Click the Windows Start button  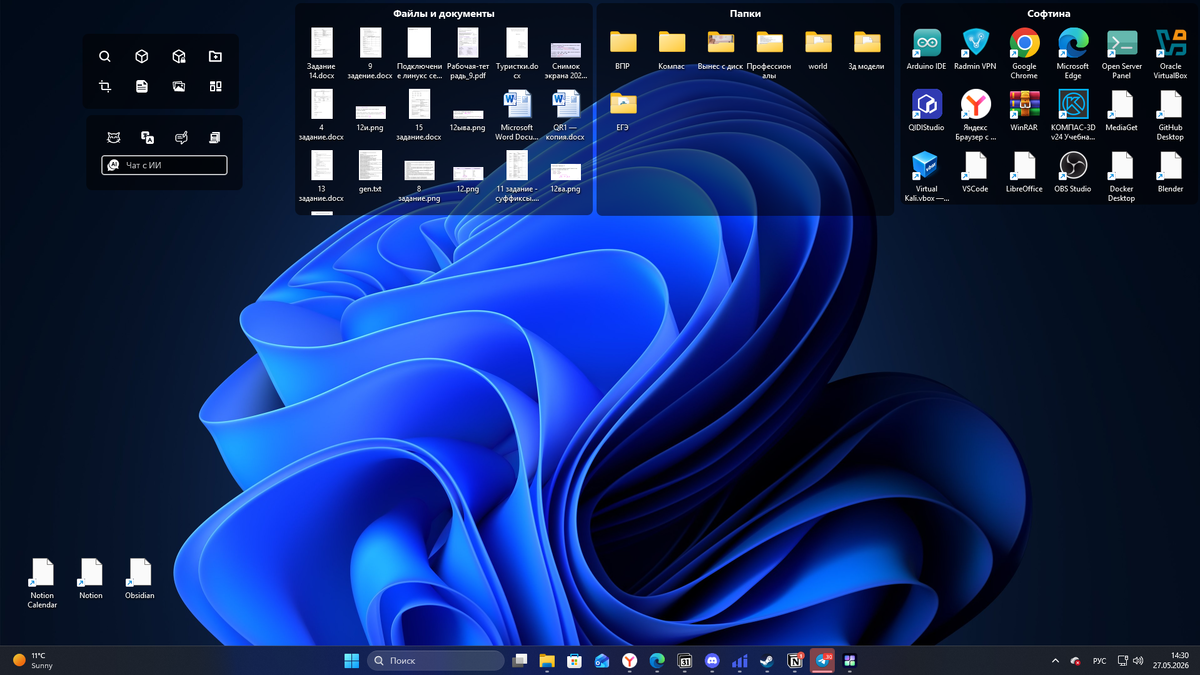(352, 661)
